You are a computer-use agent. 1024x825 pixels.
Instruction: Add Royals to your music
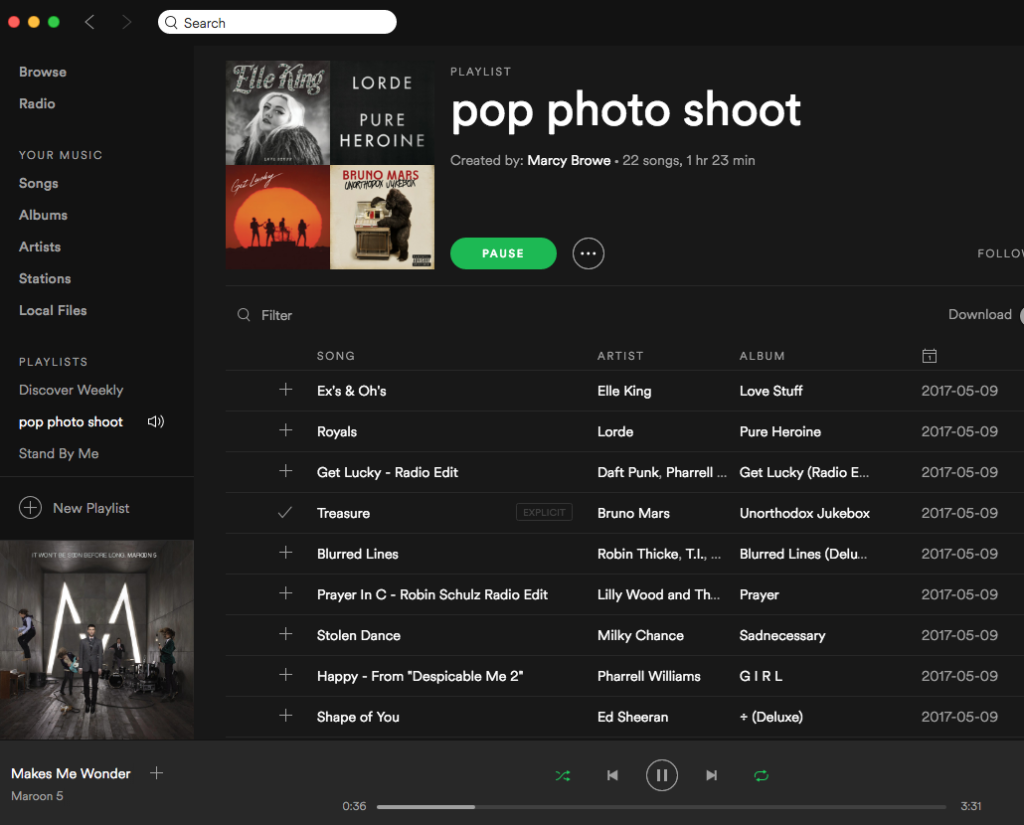click(285, 431)
